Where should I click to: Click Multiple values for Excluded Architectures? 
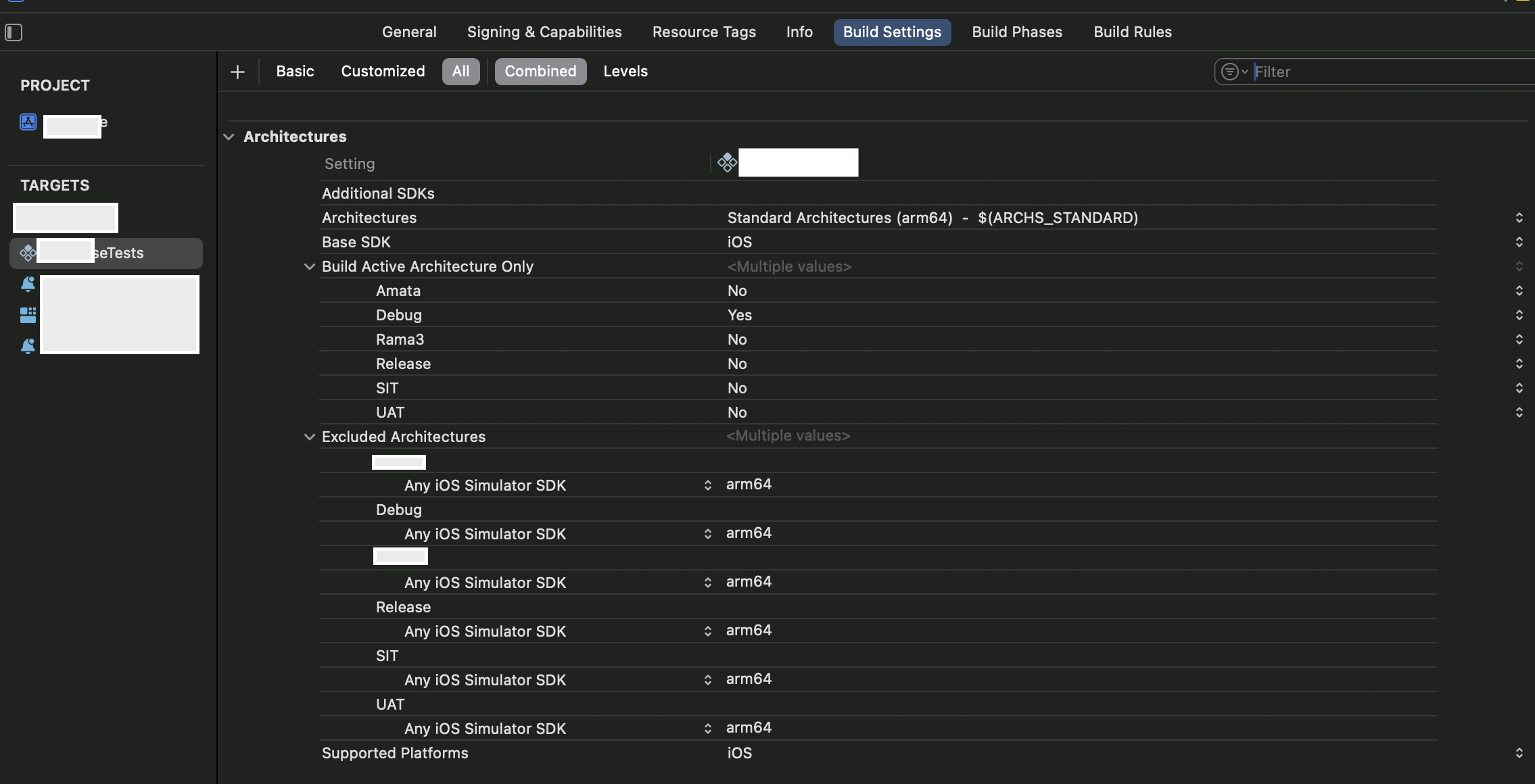[x=788, y=436]
